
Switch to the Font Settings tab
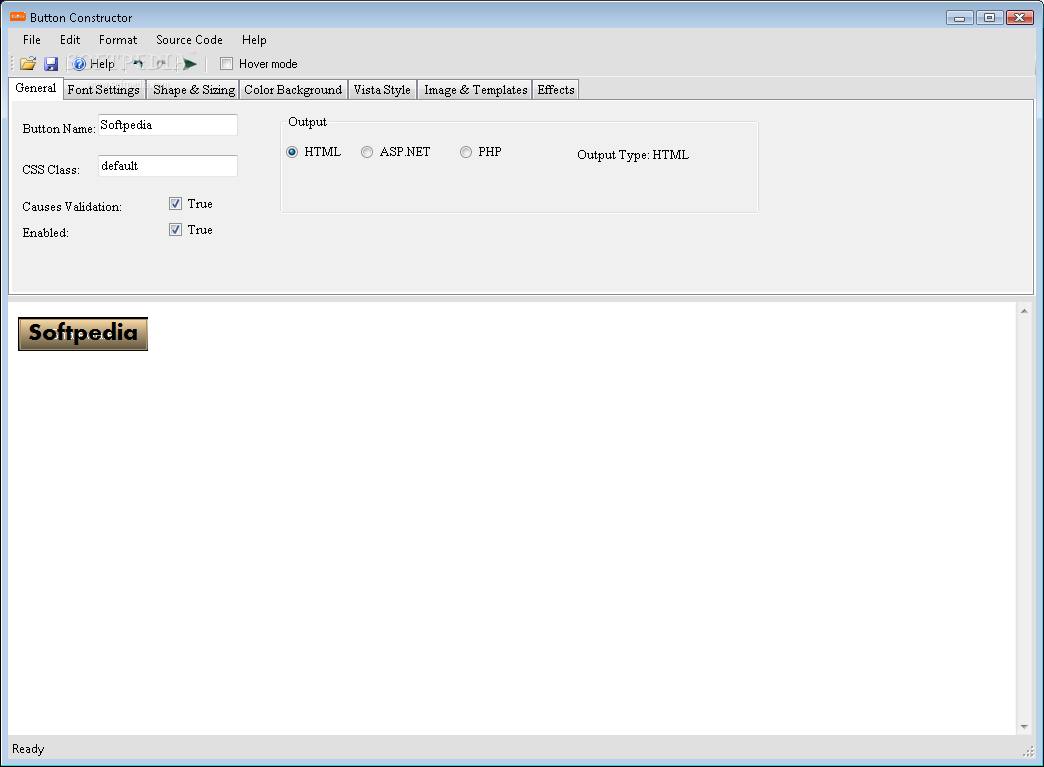(x=104, y=90)
